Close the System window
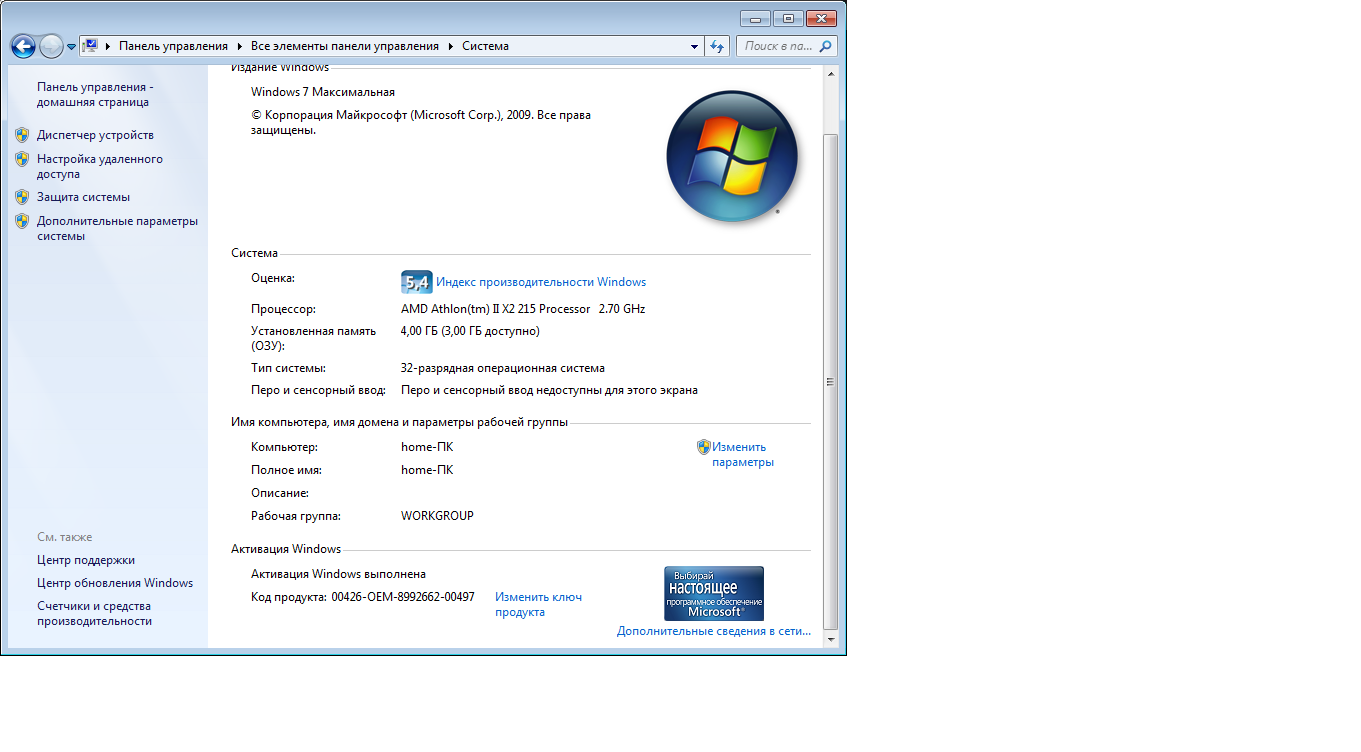 click(821, 18)
